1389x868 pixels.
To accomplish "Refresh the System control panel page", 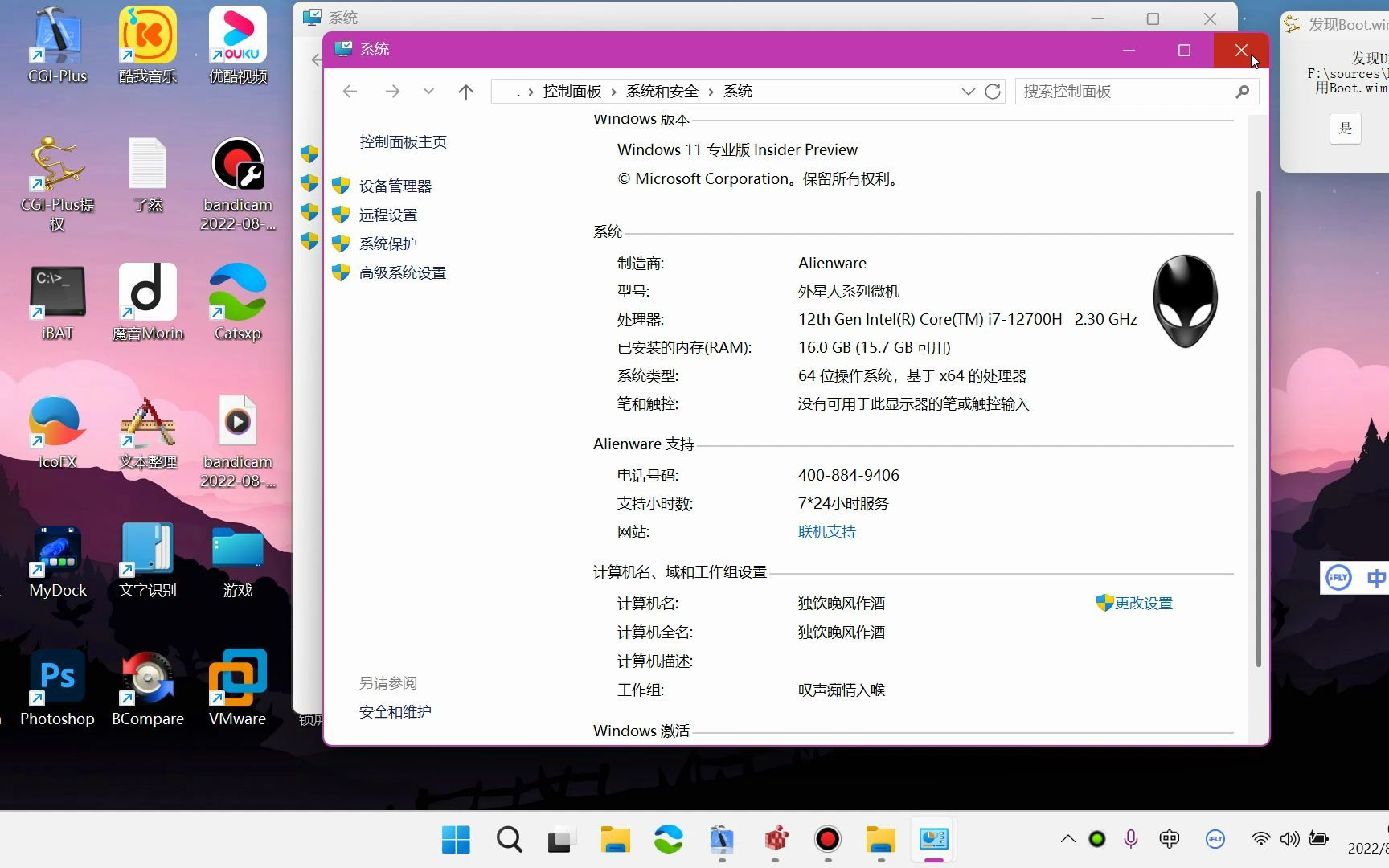I will [993, 92].
